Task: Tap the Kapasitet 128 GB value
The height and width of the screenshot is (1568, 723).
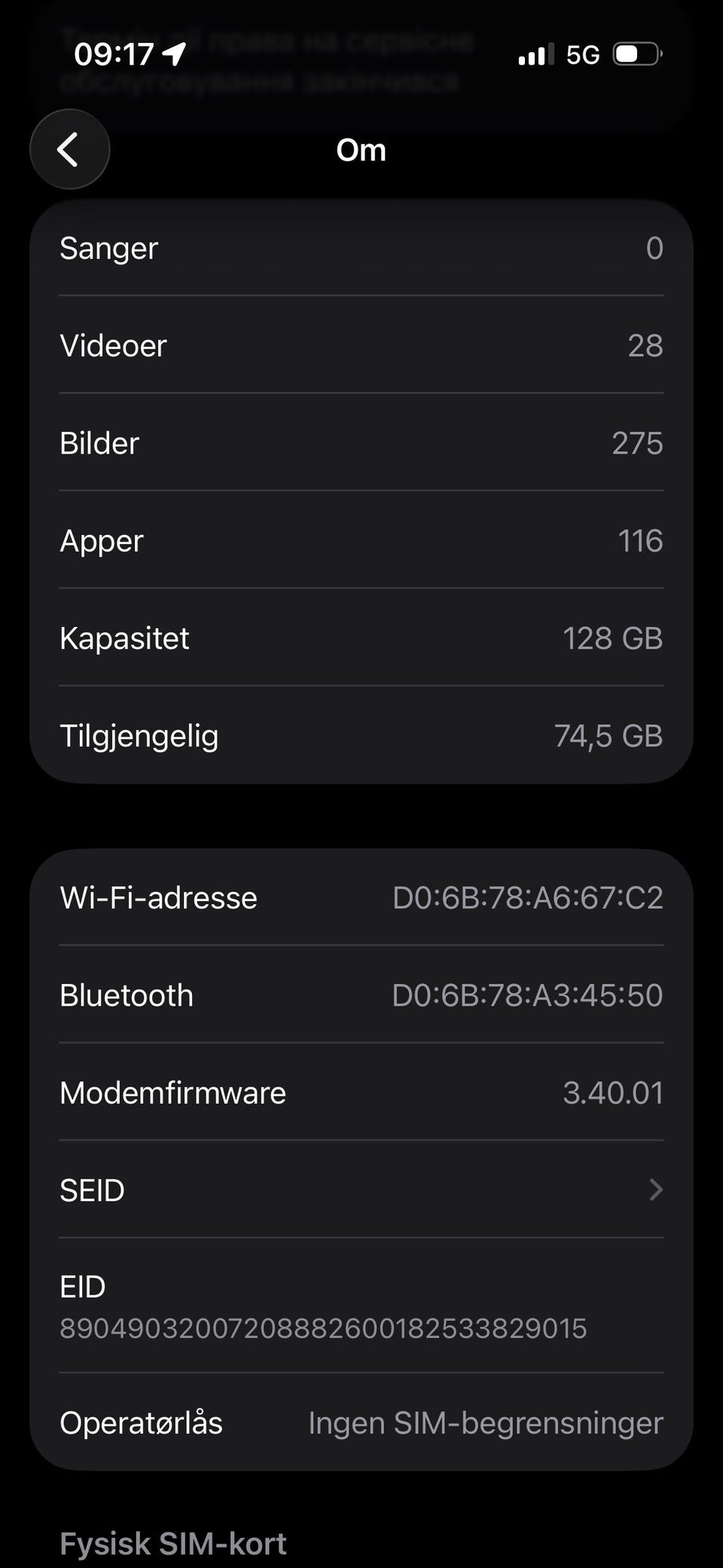Action: coord(612,638)
